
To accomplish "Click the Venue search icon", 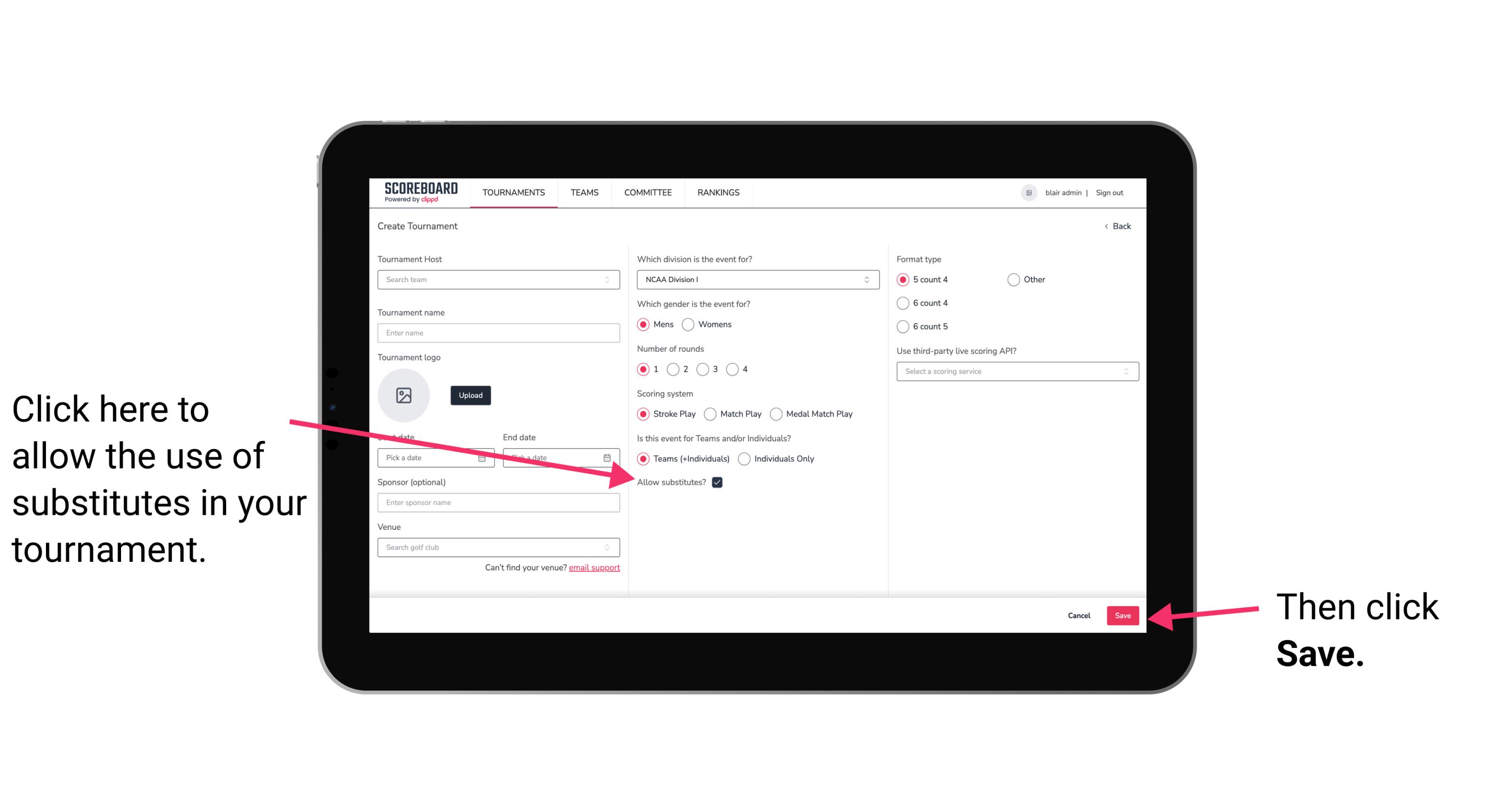I will [x=610, y=548].
